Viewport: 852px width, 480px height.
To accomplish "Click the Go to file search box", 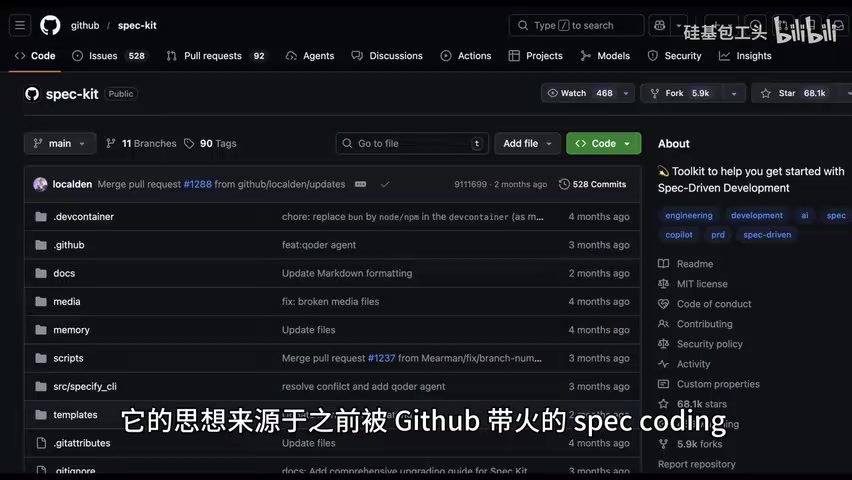I will pyautogui.click(x=412, y=144).
